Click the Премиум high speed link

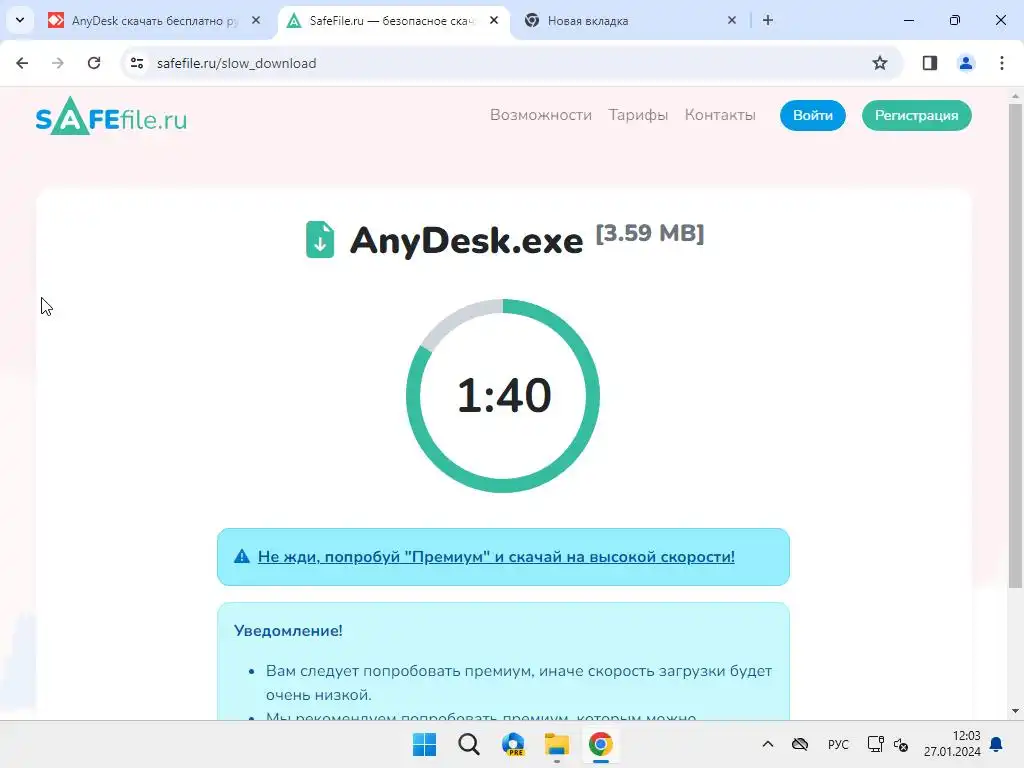(x=496, y=556)
